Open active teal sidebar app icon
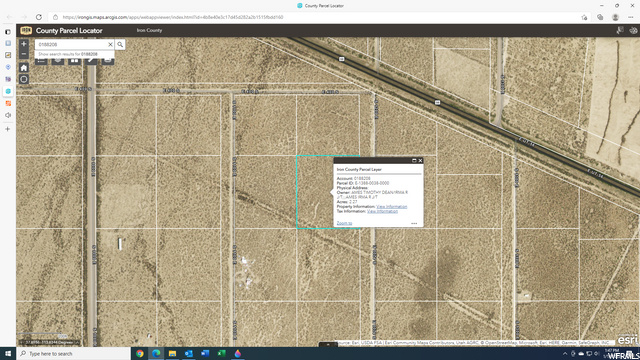Viewport: 640px width, 360px height. point(8,91)
